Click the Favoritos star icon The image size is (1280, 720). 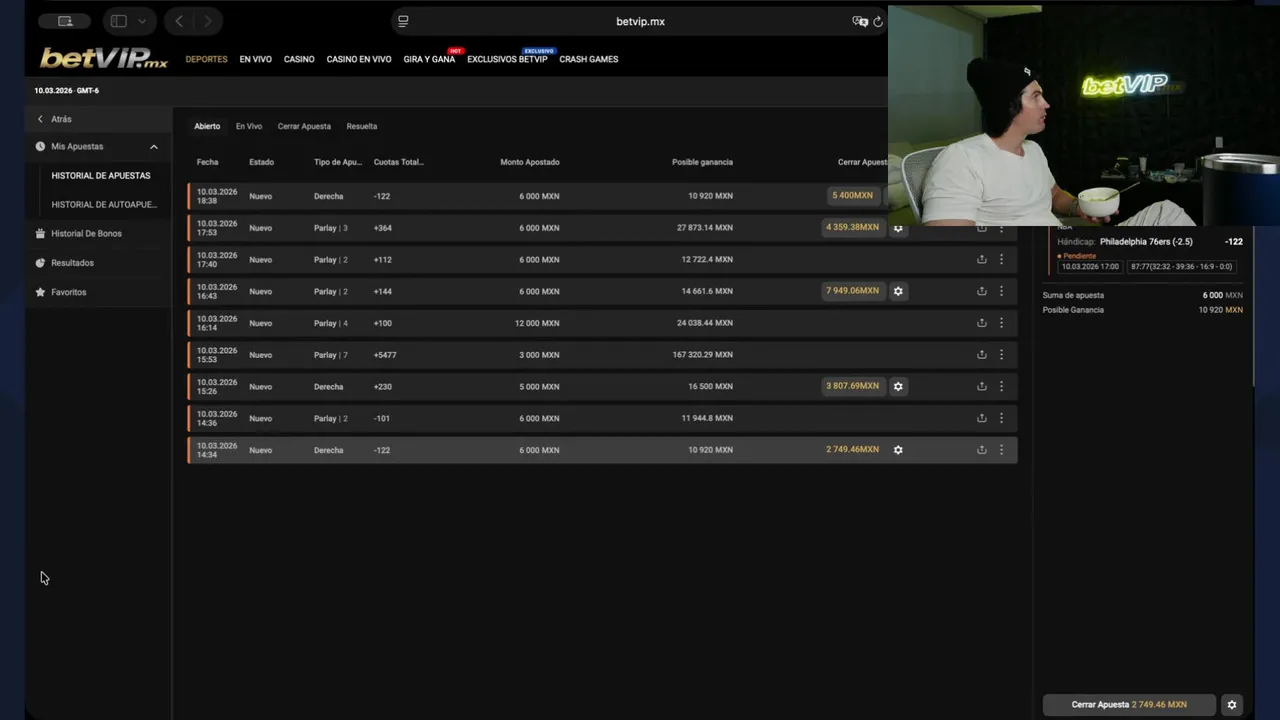click(40, 292)
